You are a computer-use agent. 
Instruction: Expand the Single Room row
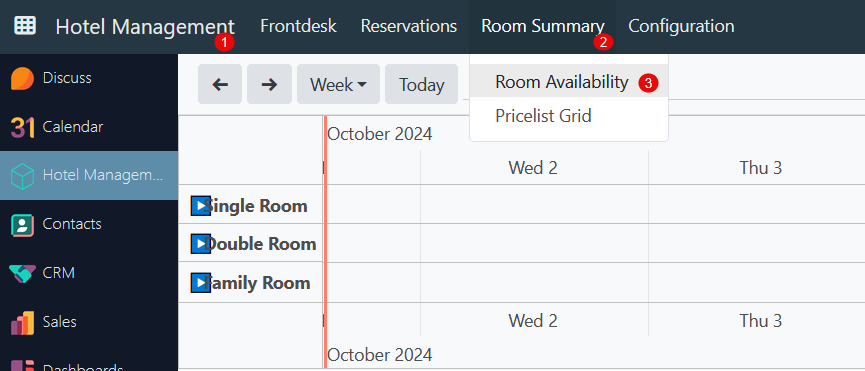tap(201, 205)
